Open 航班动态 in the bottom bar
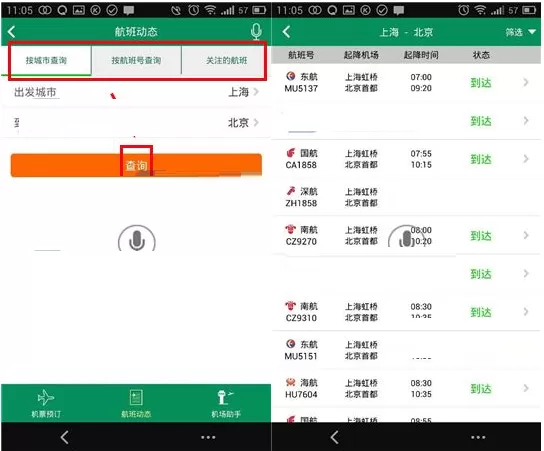The height and width of the screenshot is (451, 544). click(136, 404)
